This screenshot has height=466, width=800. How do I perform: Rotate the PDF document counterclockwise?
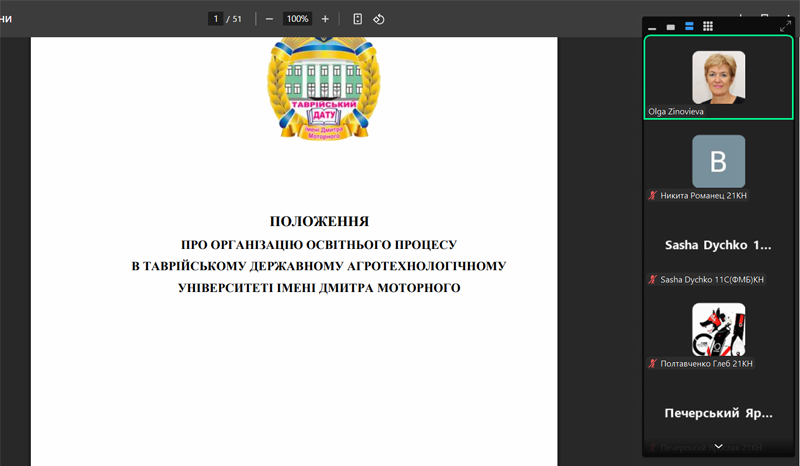point(379,19)
